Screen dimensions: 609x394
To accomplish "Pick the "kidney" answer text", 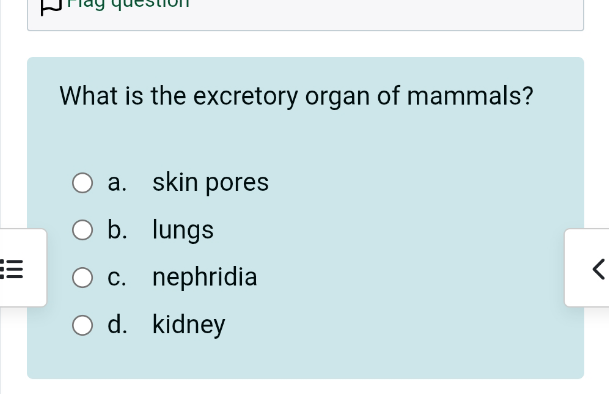I will (x=189, y=325).
